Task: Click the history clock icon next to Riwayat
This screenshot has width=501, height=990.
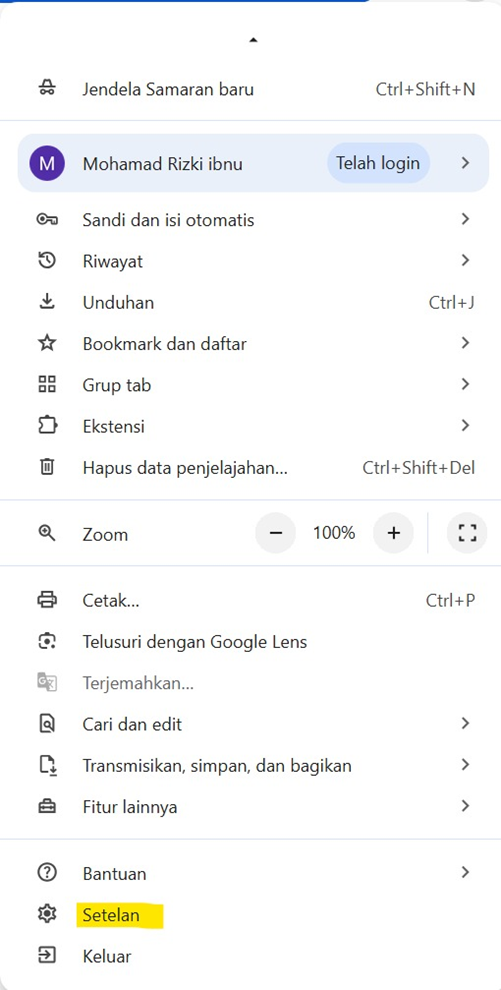Action: pyautogui.click(x=47, y=260)
